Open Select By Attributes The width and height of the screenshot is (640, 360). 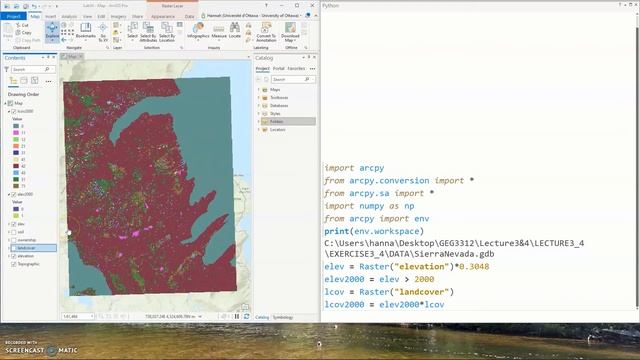[x=148, y=32]
